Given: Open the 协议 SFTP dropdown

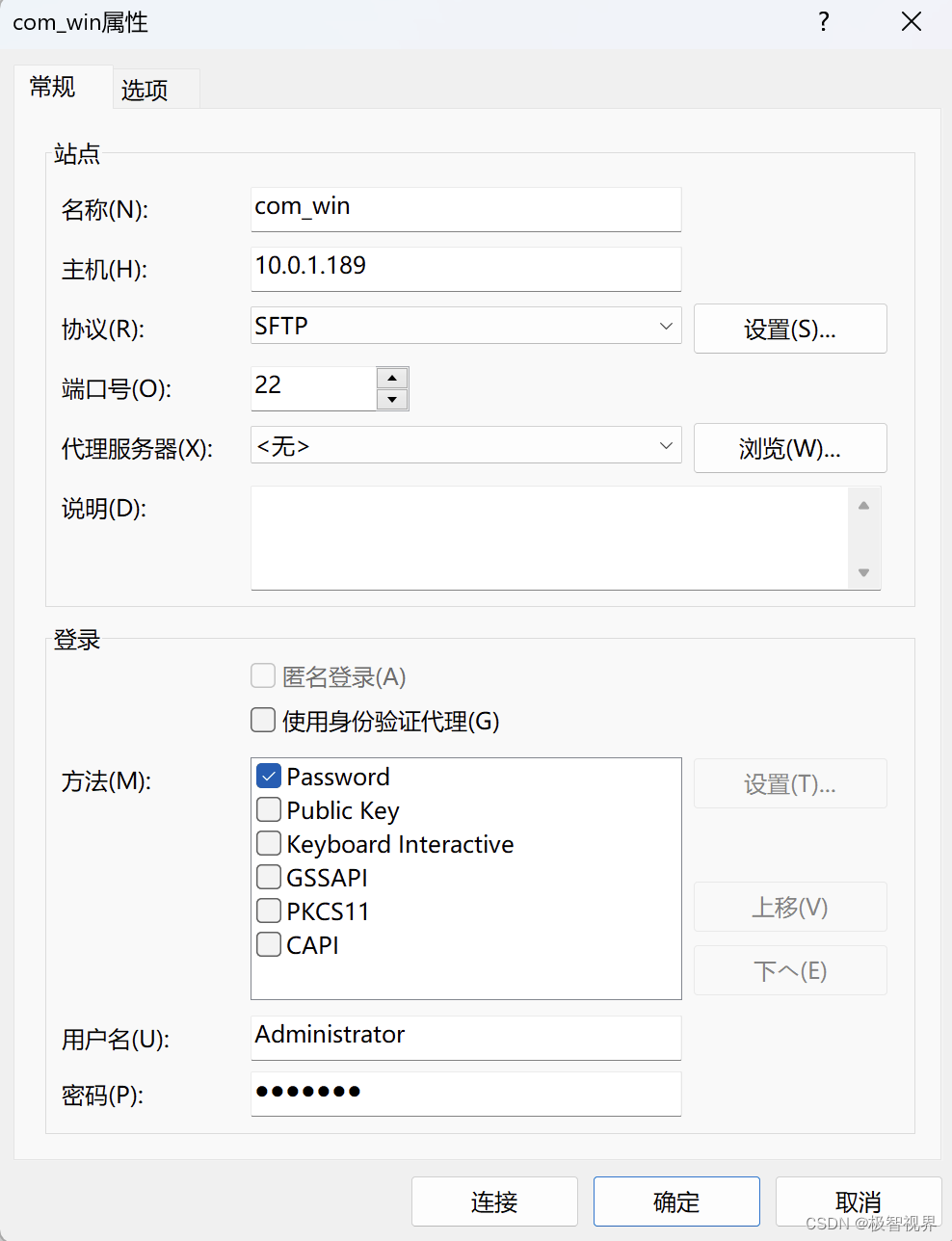Looking at the screenshot, I should tap(465, 327).
